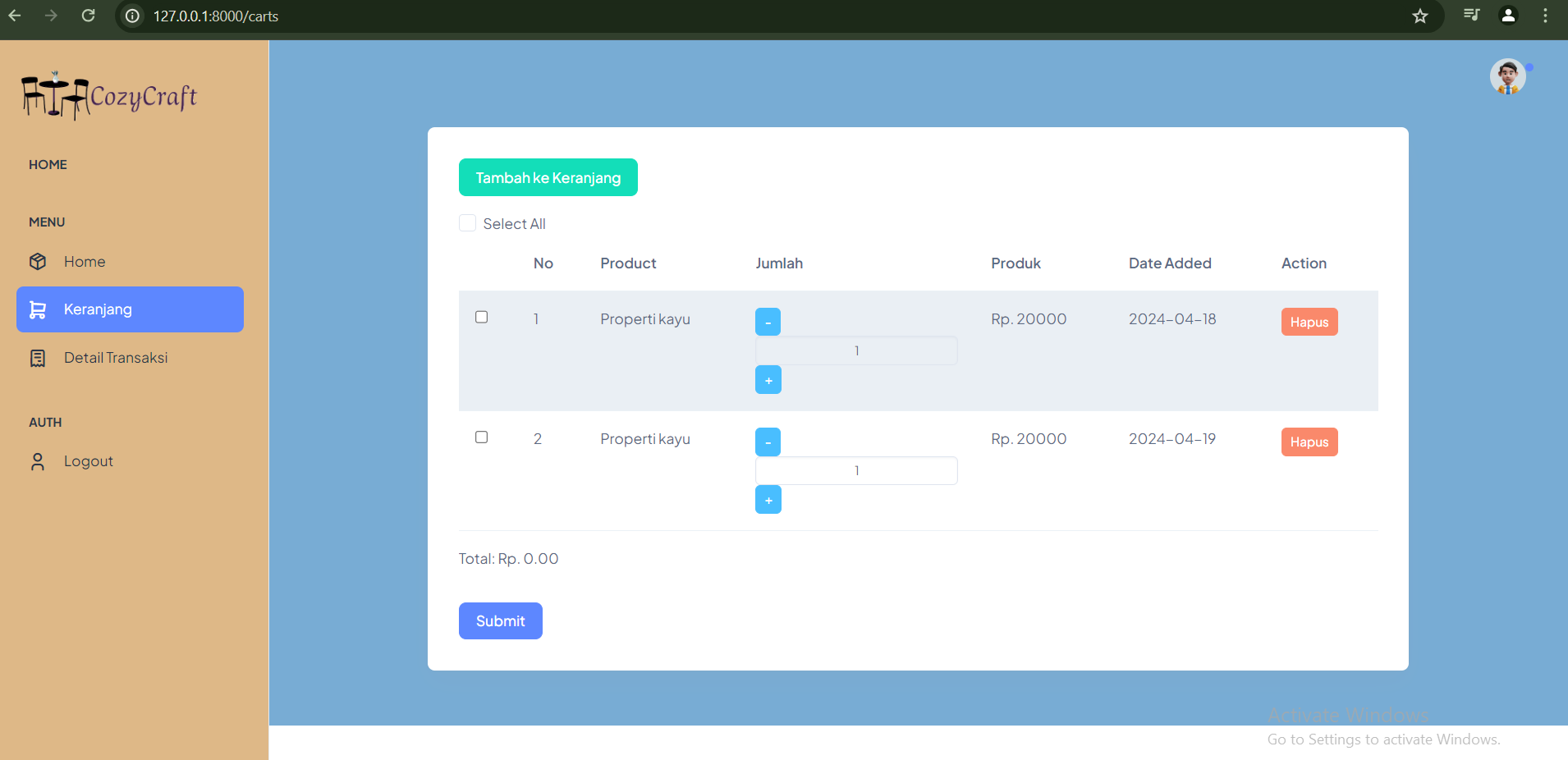
Task: Open Chrome three-dot menu
Action: tap(1545, 16)
